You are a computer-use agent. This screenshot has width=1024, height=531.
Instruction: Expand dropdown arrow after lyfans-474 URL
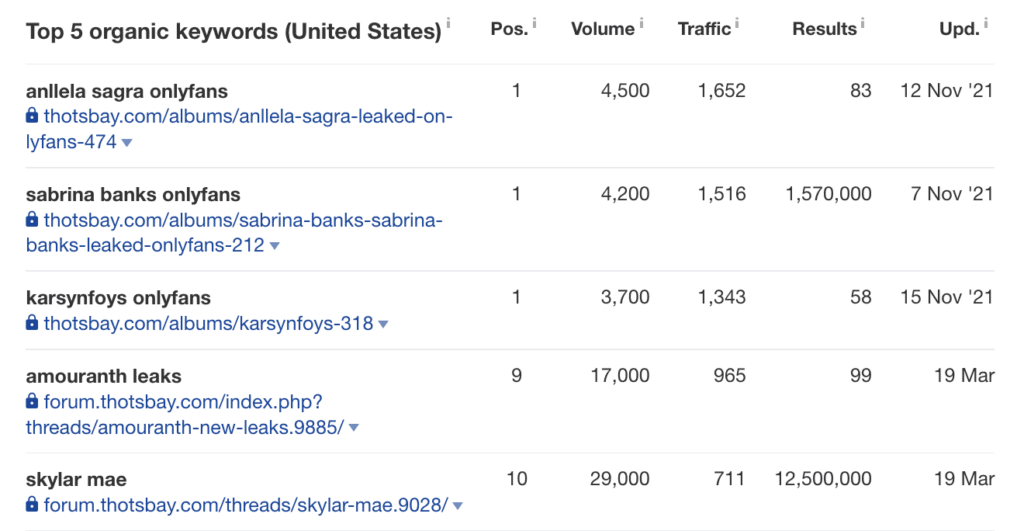coord(127,143)
